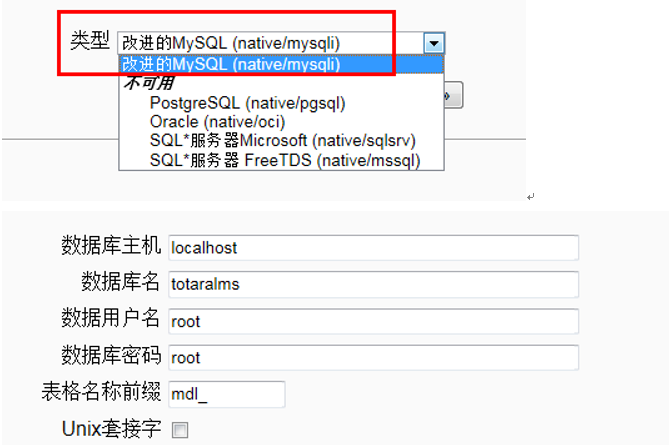Screen dimensions: 669x445
Task: Click the 不可用 group heading in list
Action: (x=149, y=83)
